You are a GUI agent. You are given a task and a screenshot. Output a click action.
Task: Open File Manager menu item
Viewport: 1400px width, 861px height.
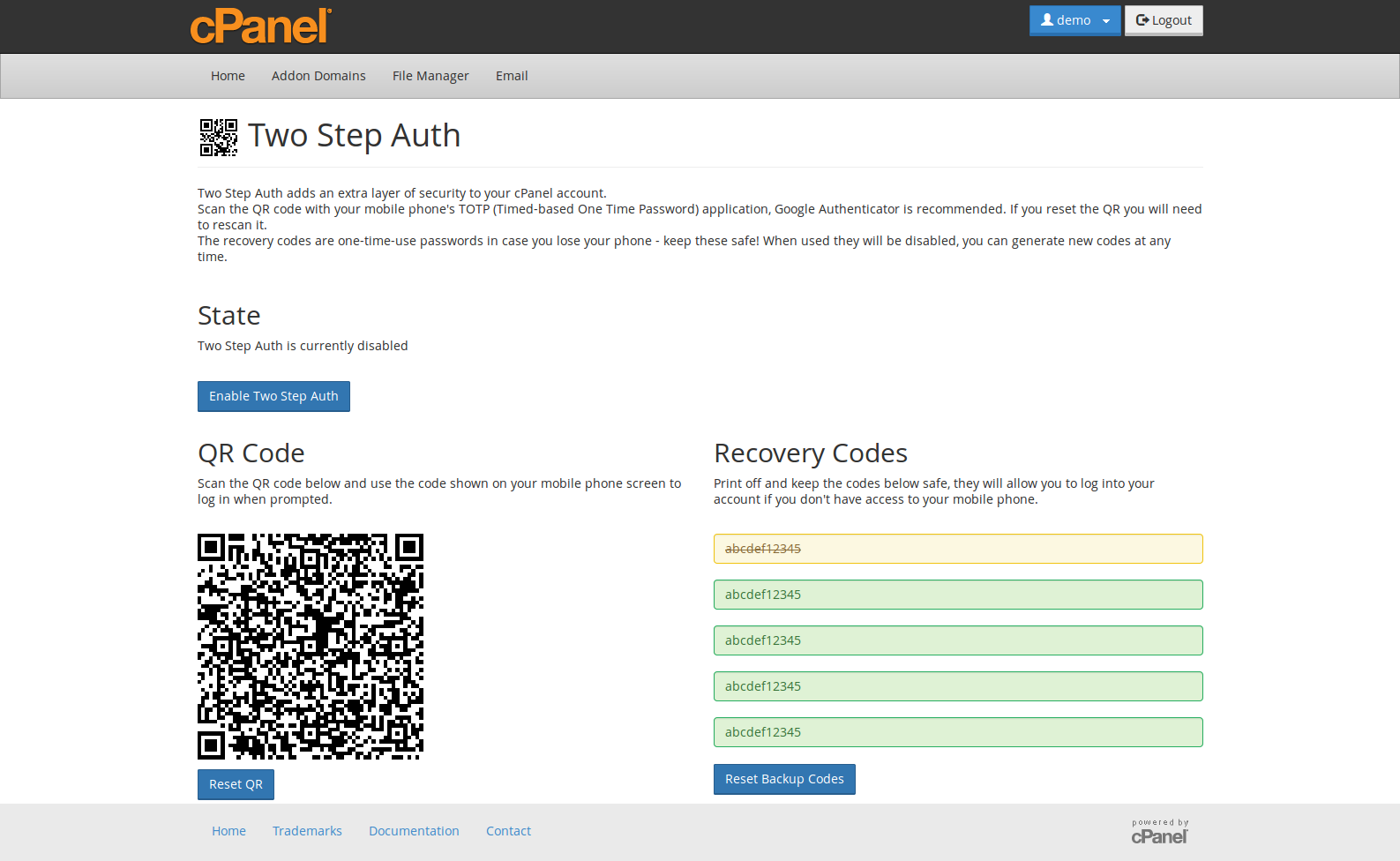[430, 76]
